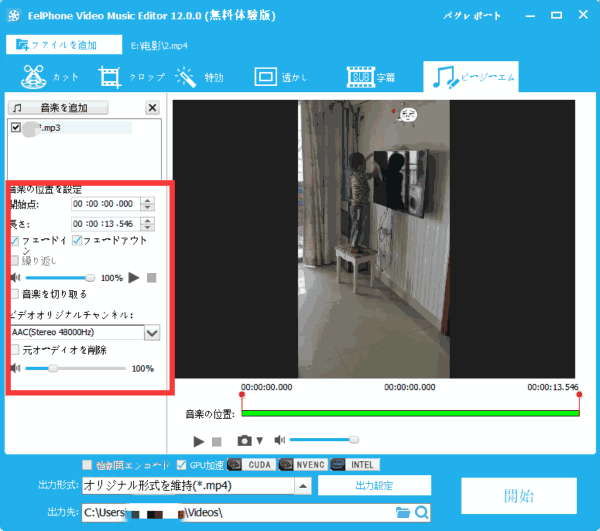Click the 開始 start button
The height and width of the screenshot is (531, 600).
pyautogui.click(x=519, y=496)
